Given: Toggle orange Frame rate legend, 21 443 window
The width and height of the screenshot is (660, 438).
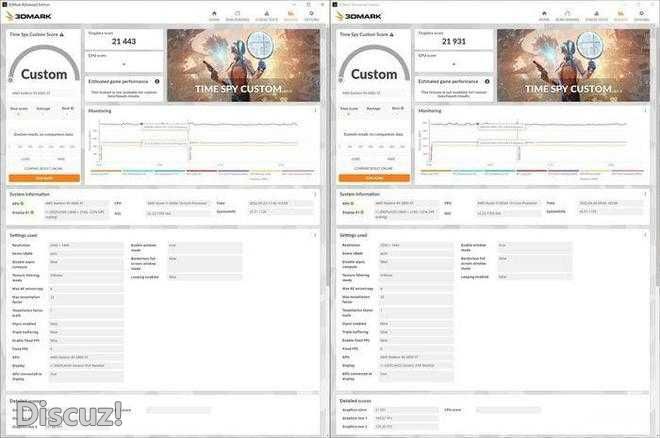Looking at the screenshot, I should (106, 173).
